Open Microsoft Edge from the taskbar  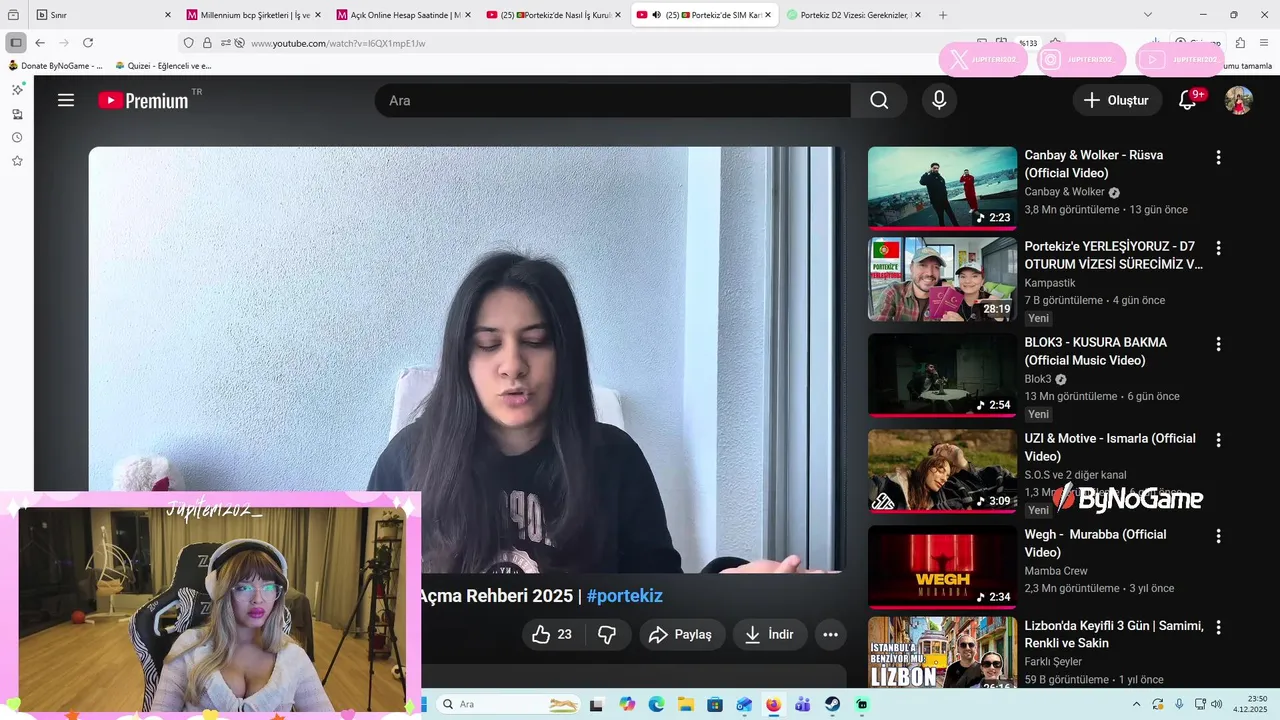tap(656, 704)
